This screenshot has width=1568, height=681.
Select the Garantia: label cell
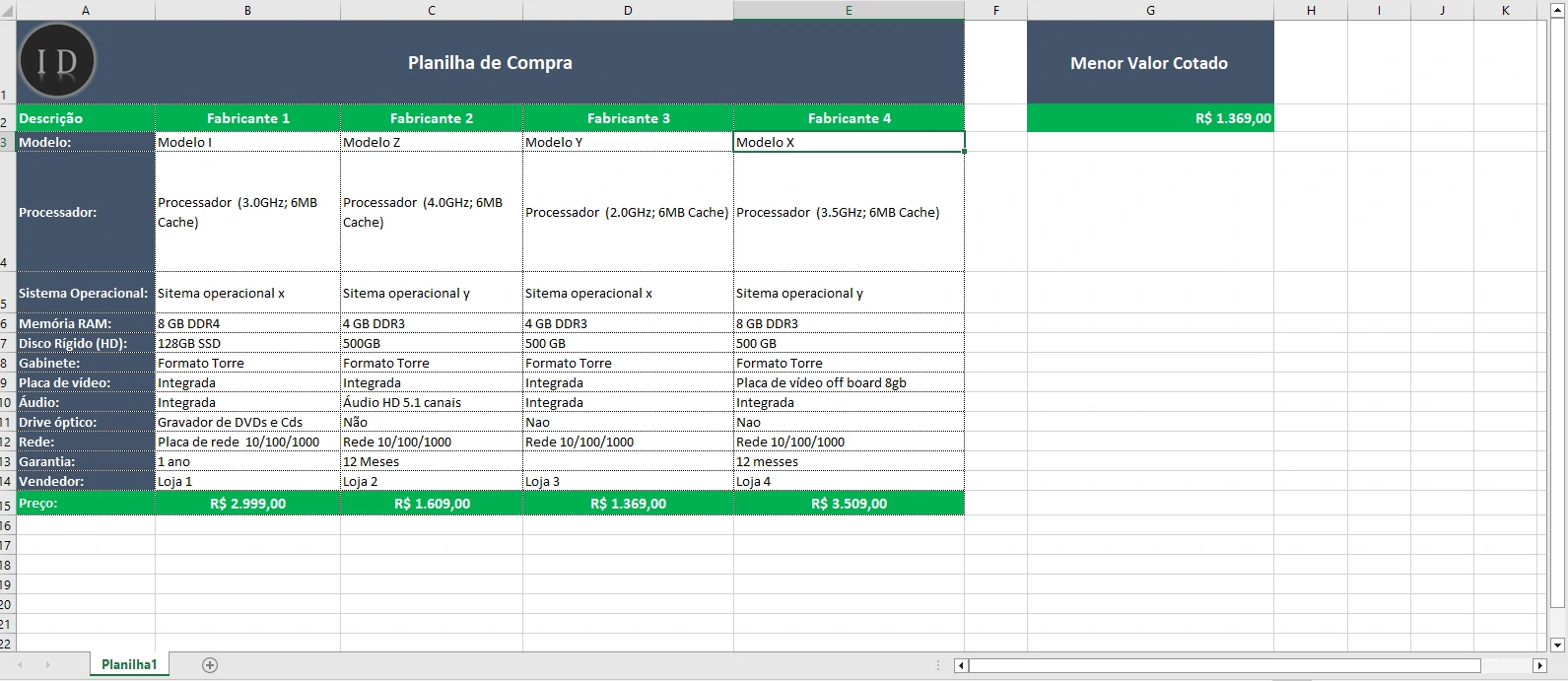tap(86, 461)
